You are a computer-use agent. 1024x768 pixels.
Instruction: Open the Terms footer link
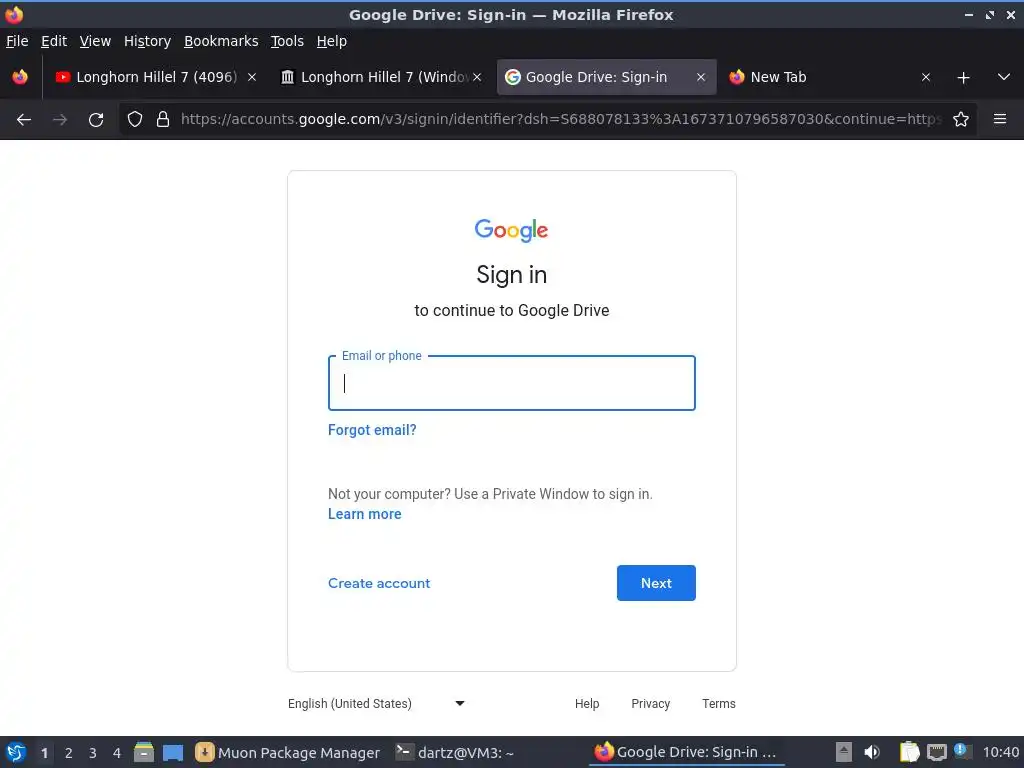click(718, 703)
